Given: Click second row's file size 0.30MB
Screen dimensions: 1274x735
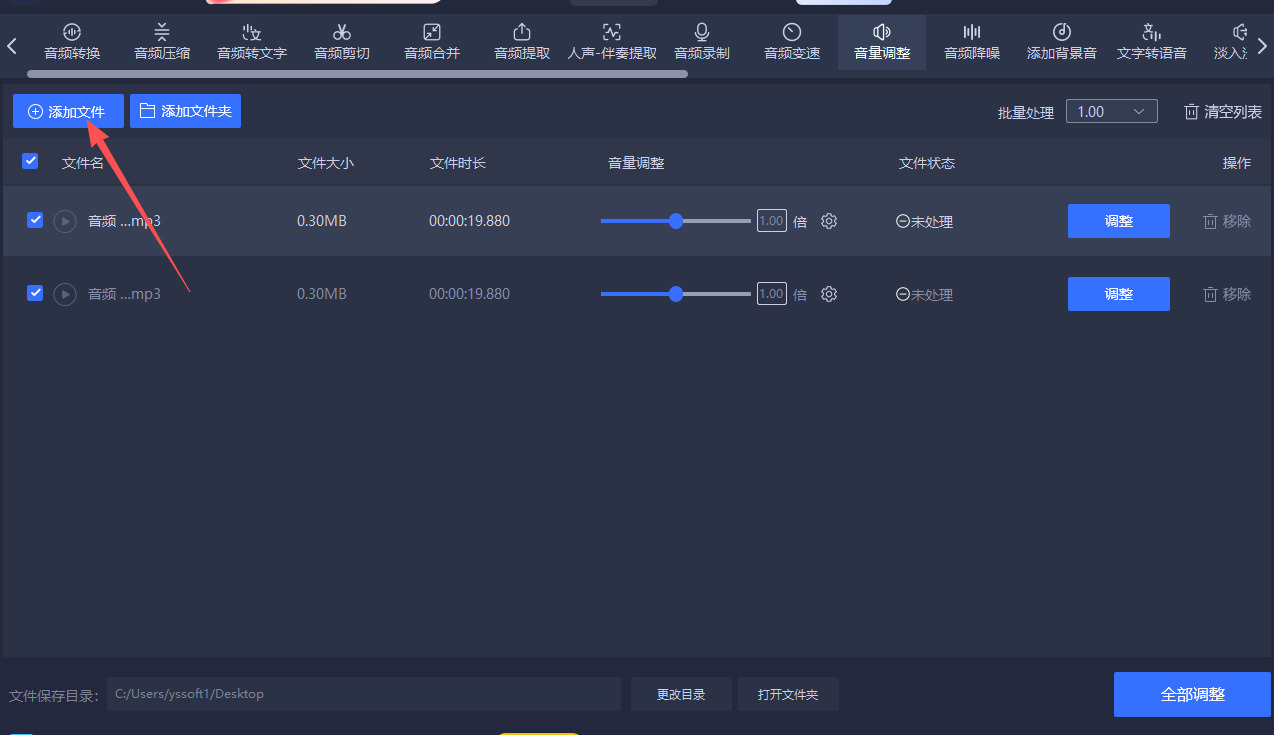Looking at the screenshot, I should tap(322, 294).
